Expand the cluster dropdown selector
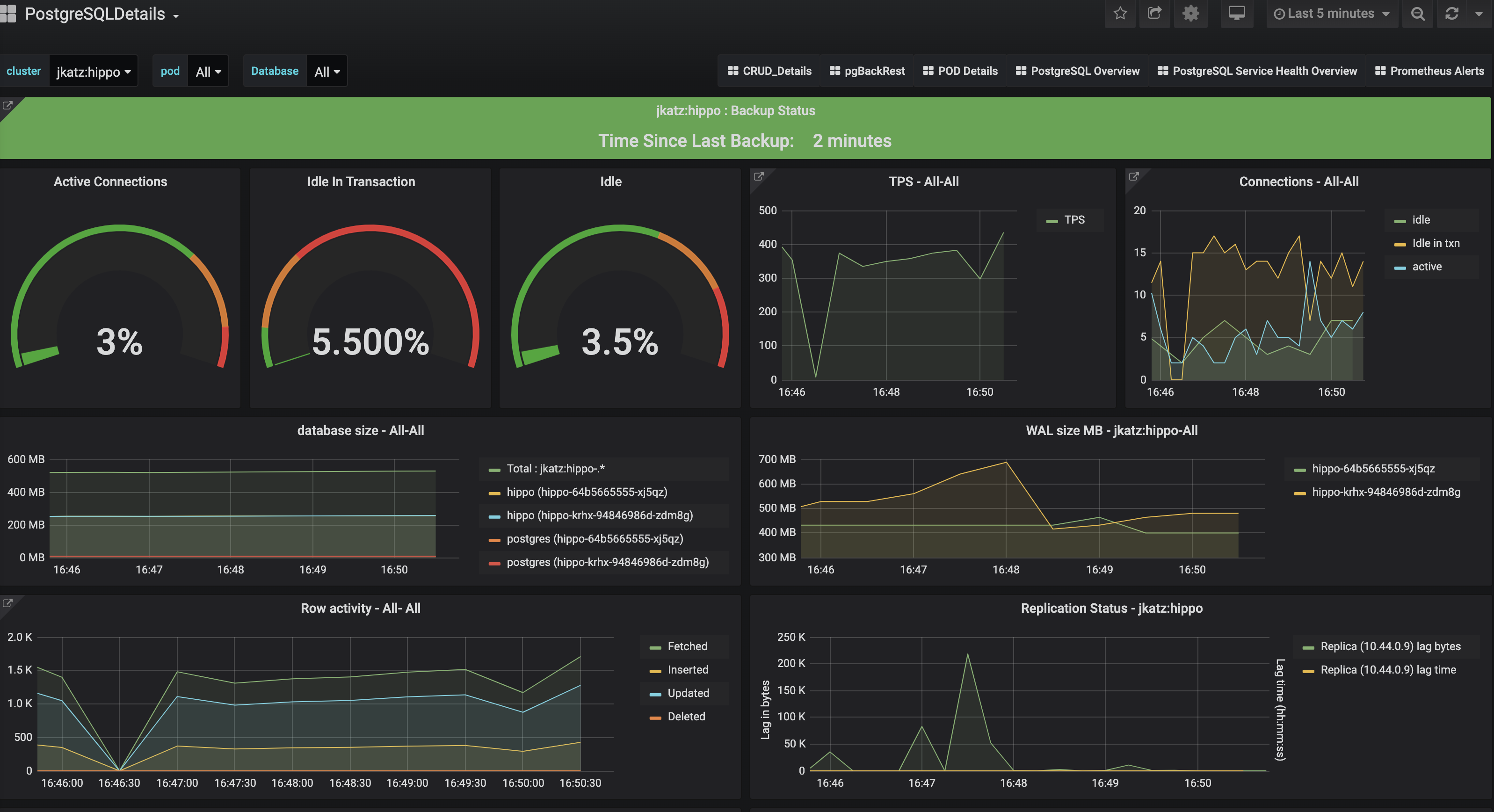This screenshot has height=812, width=1494. (94, 71)
